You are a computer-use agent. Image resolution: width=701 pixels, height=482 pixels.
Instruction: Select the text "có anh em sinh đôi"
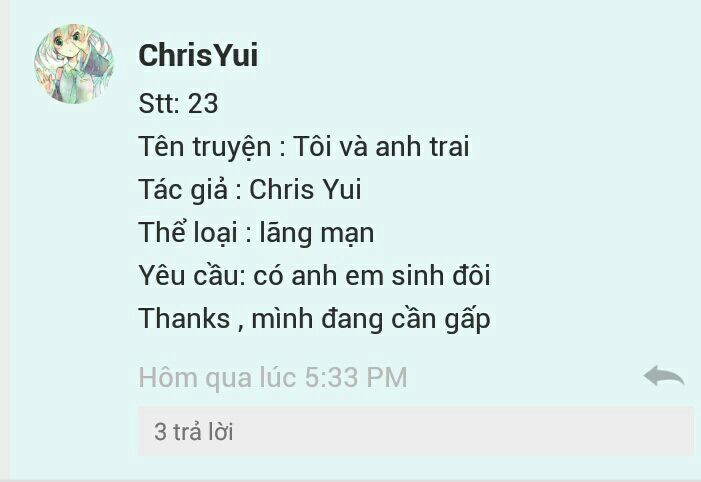tap(372, 275)
